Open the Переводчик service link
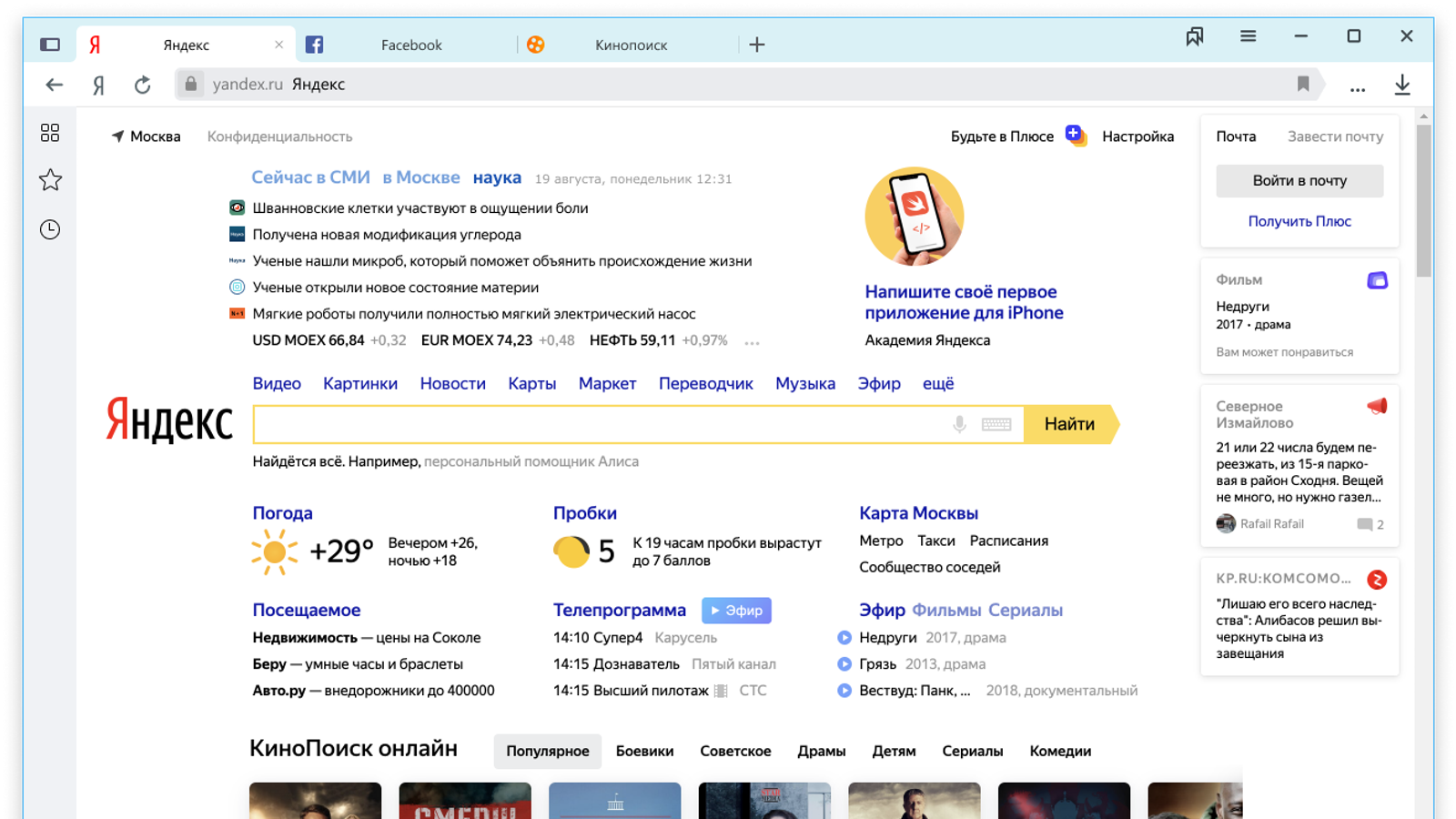This screenshot has height=819, width=1456. [x=706, y=384]
